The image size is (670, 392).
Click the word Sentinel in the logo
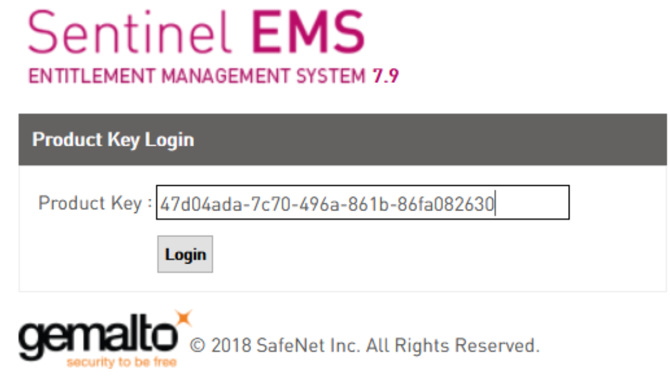tap(129, 33)
